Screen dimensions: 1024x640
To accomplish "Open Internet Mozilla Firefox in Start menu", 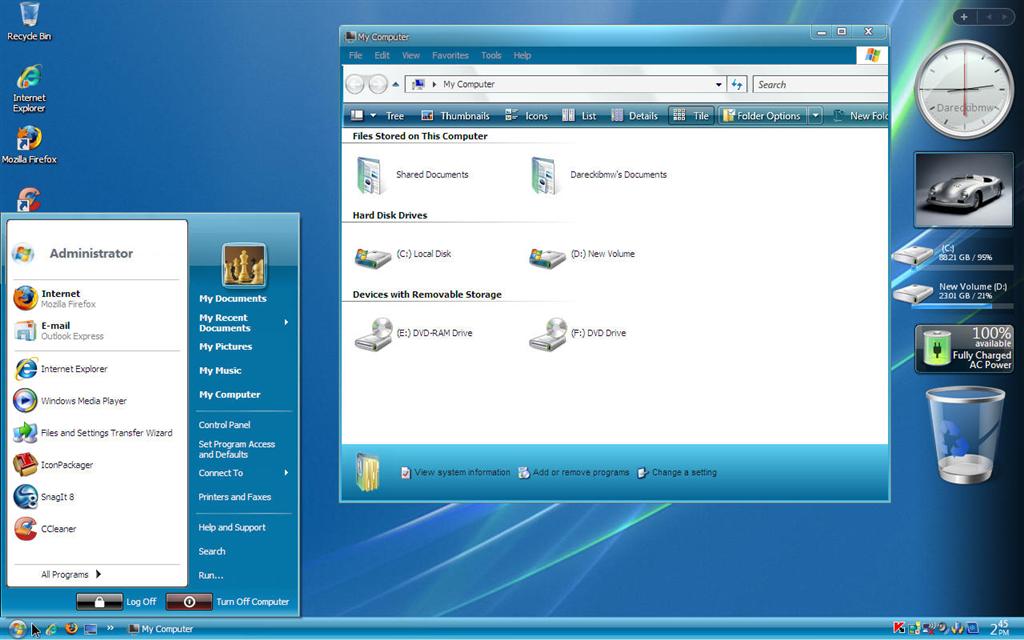I will pyautogui.click(x=95, y=298).
